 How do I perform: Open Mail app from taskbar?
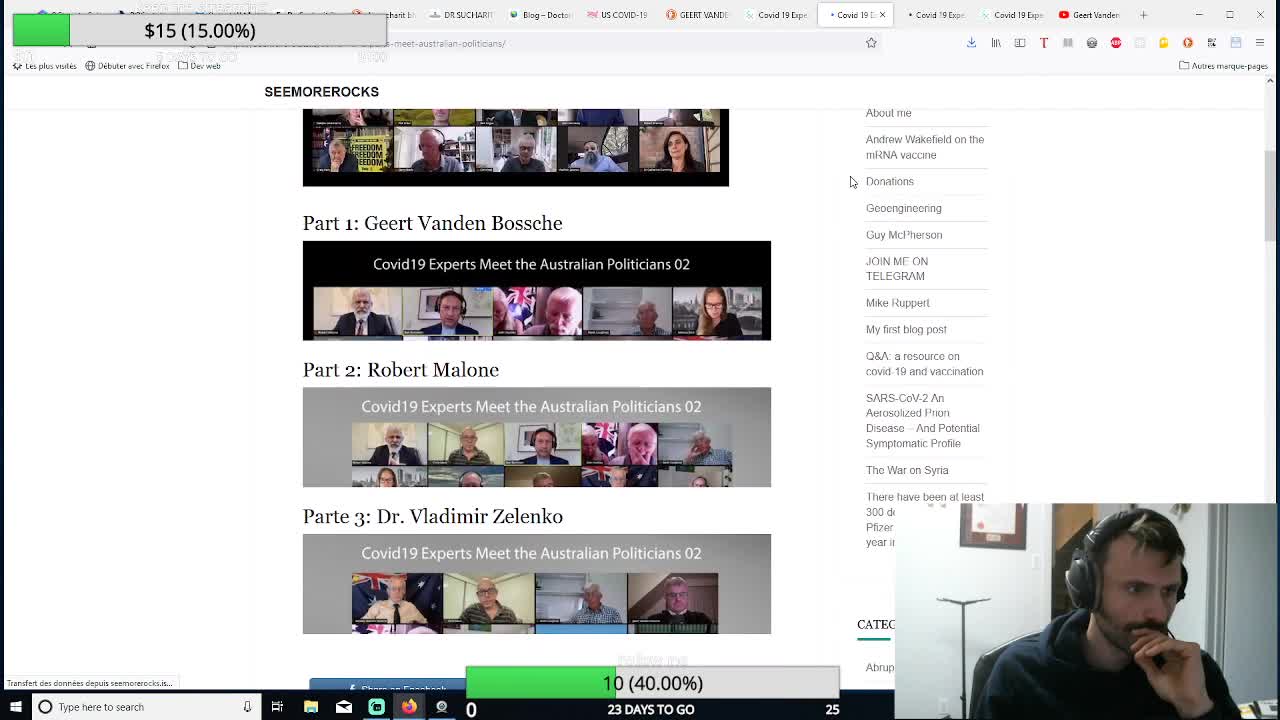pos(344,707)
